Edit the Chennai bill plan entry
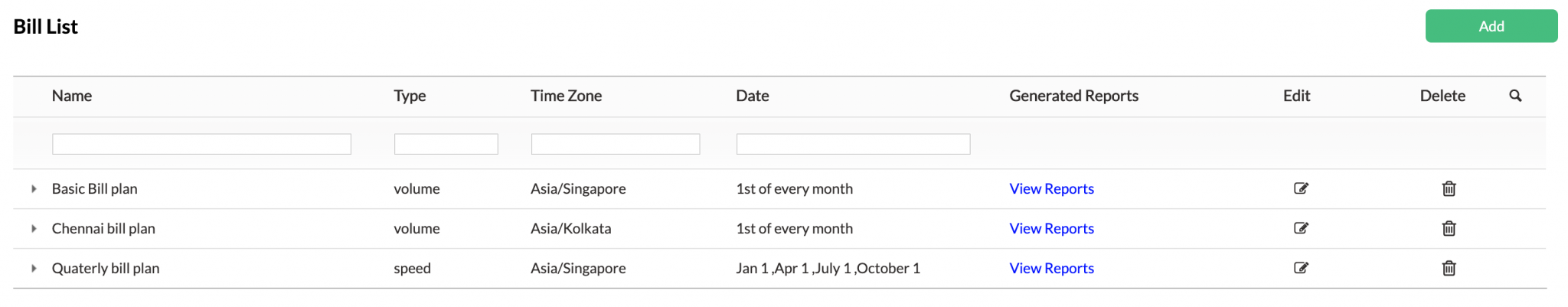 [1301, 228]
